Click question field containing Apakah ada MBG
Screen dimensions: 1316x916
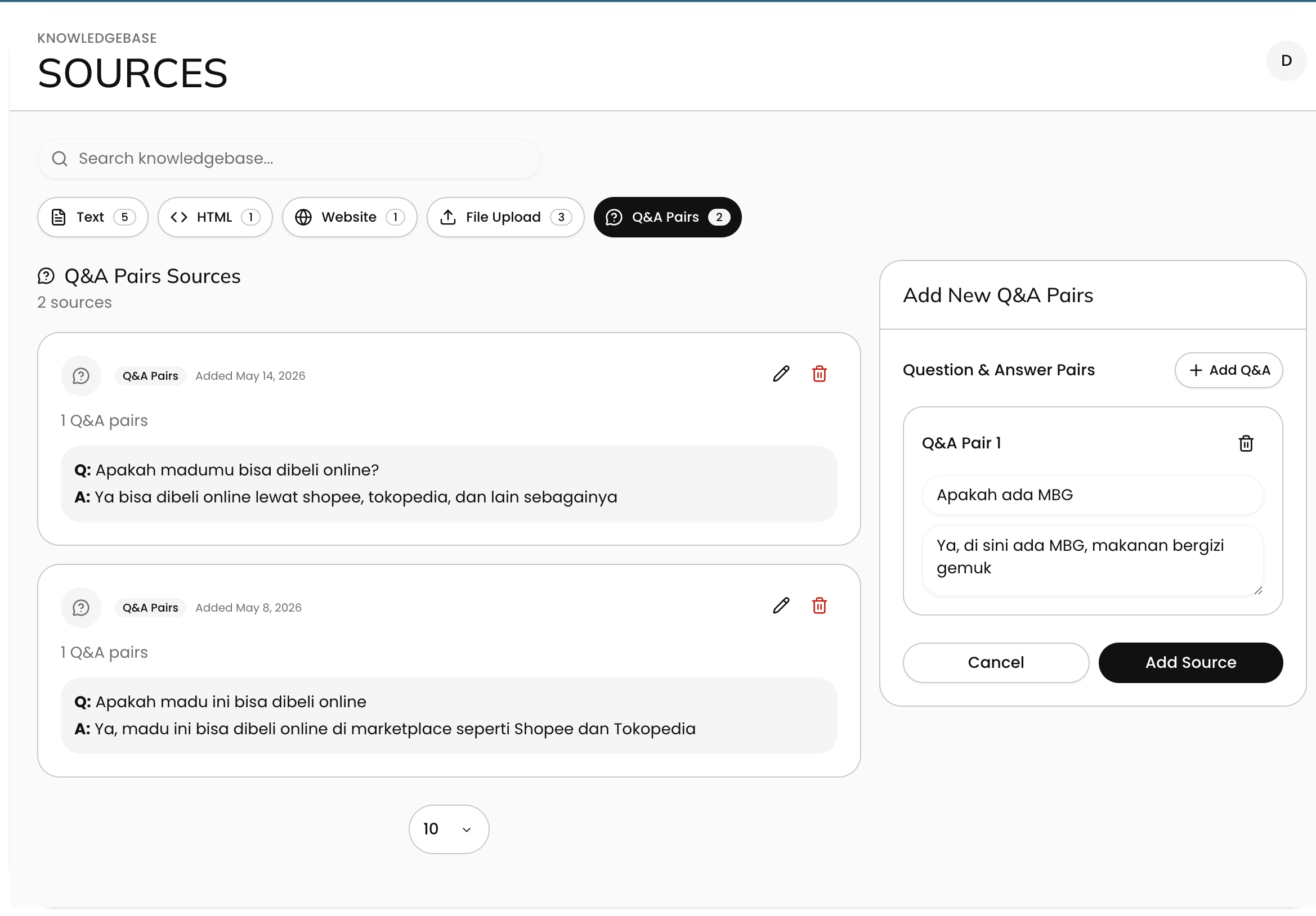(1093, 495)
